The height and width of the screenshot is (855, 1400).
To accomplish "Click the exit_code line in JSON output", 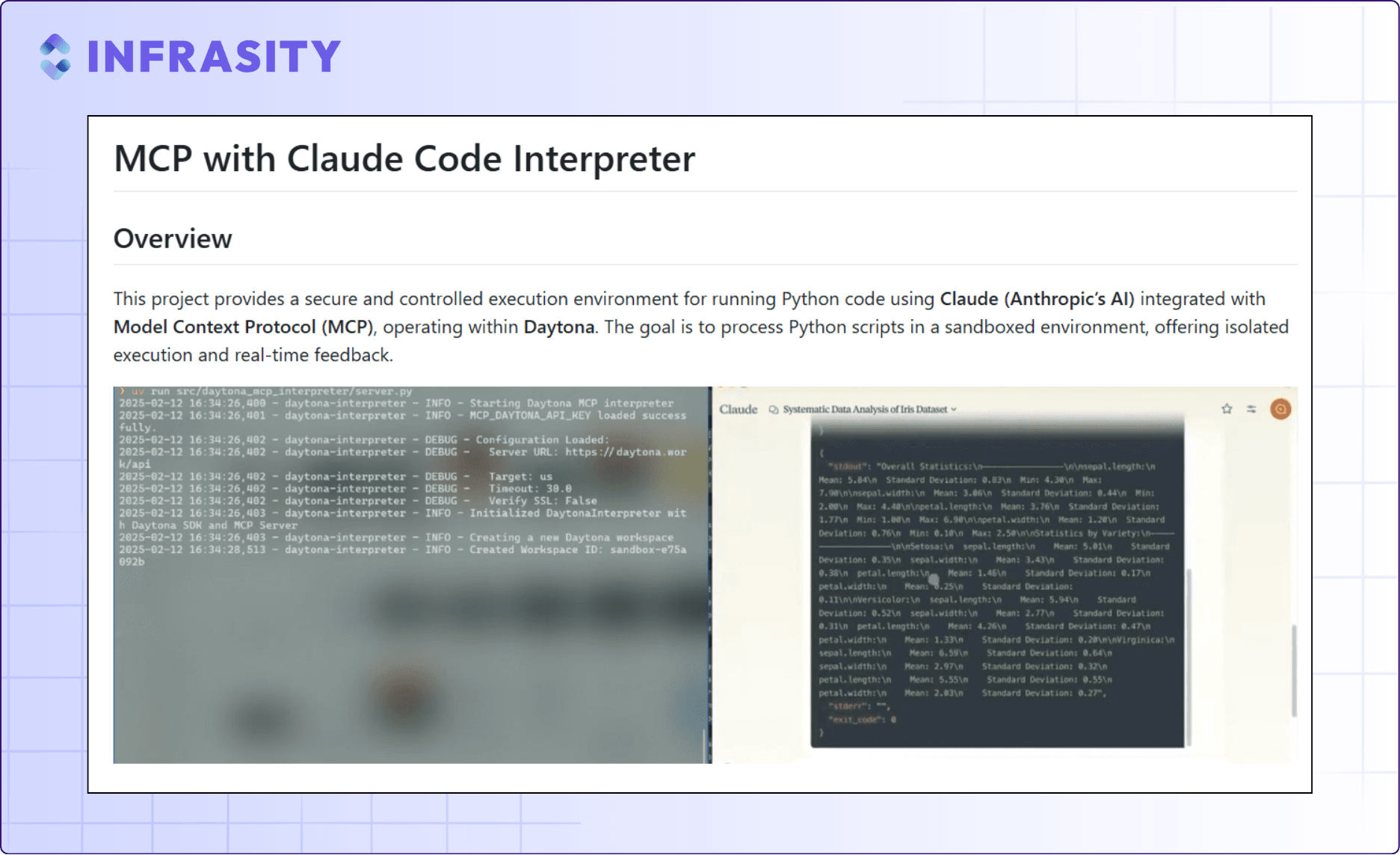I will click(x=862, y=720).
